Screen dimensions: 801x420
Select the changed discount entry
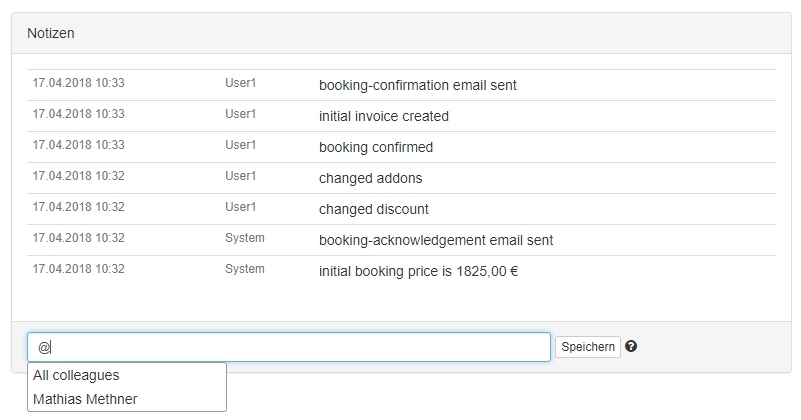(373, 209)
